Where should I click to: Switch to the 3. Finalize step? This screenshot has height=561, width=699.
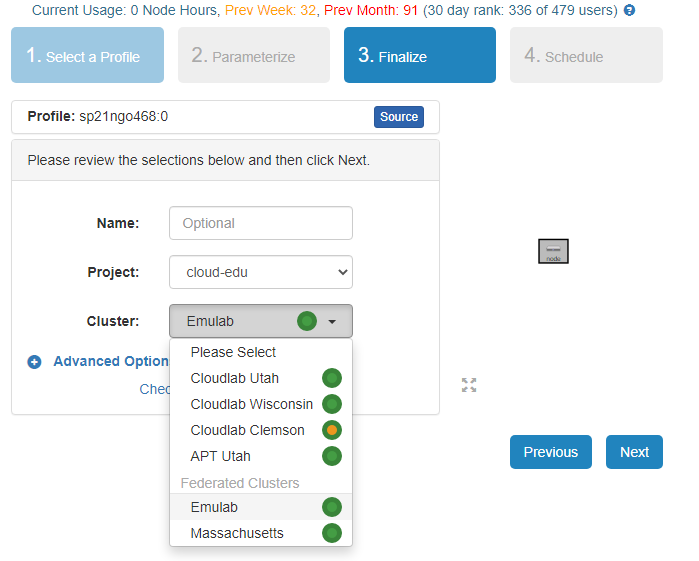pyautogui.click(x=419, y=55)
